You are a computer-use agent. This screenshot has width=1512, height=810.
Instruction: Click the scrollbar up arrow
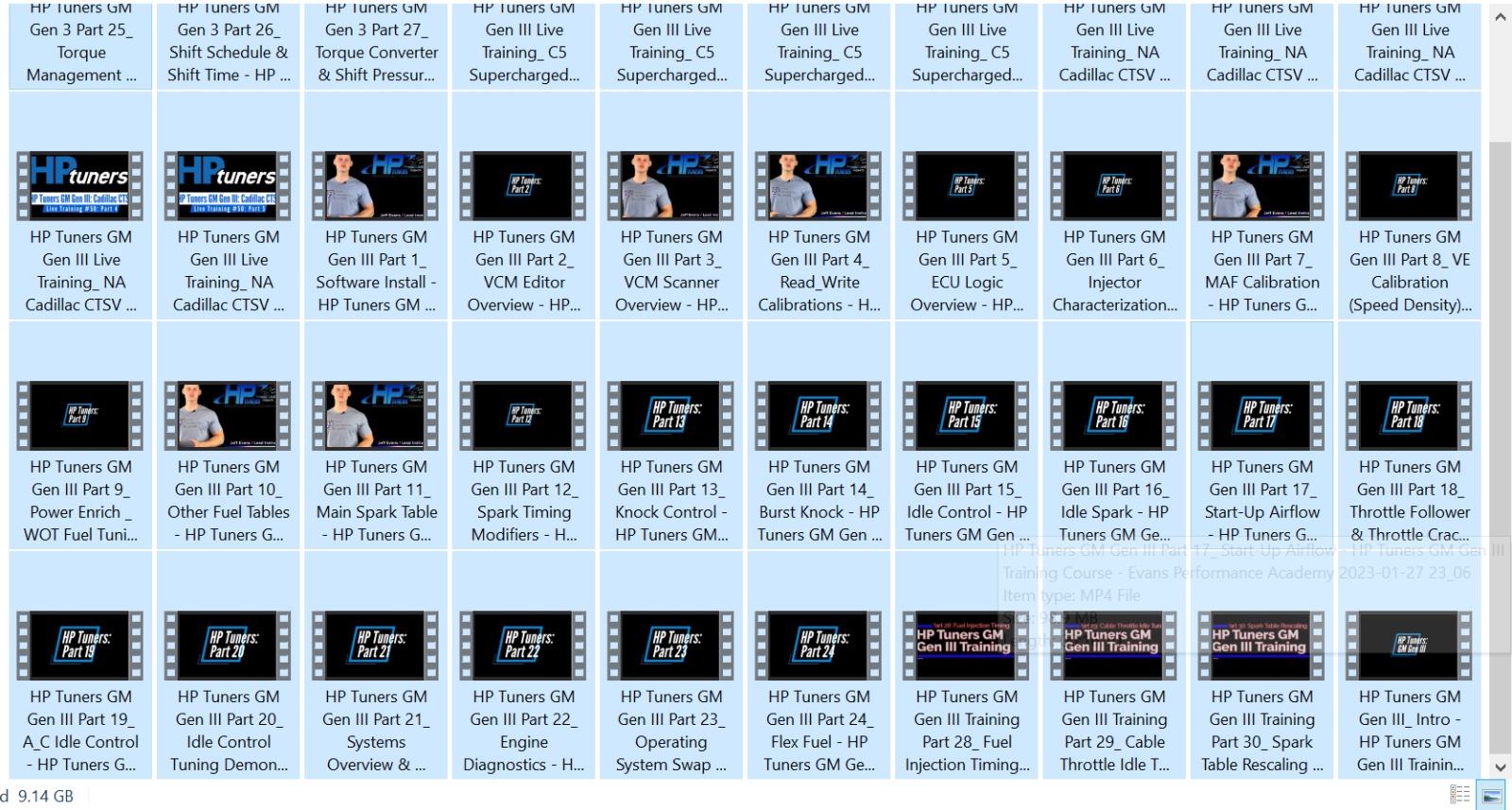1501,17
